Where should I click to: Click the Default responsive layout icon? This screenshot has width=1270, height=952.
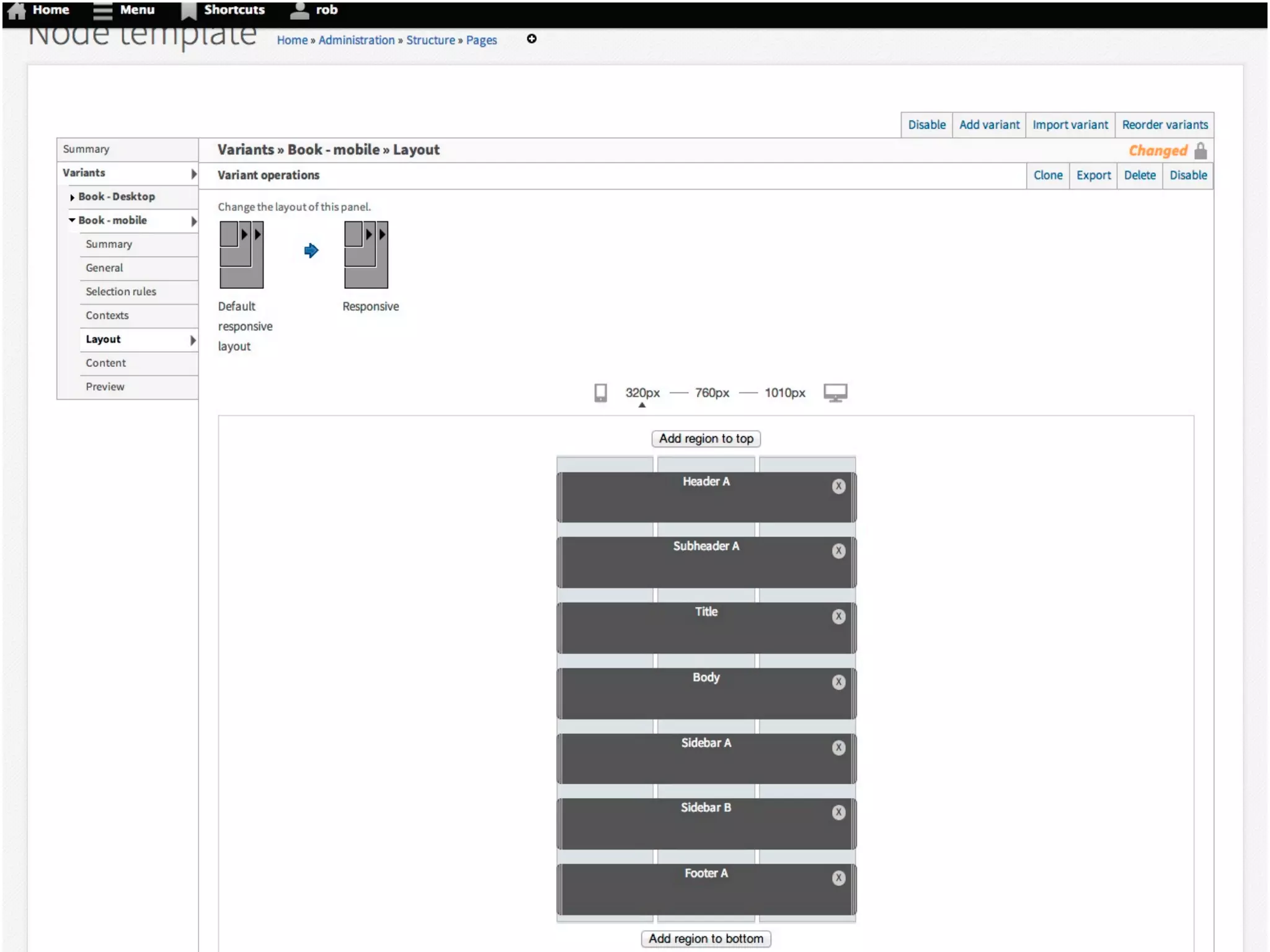(241, 255)
